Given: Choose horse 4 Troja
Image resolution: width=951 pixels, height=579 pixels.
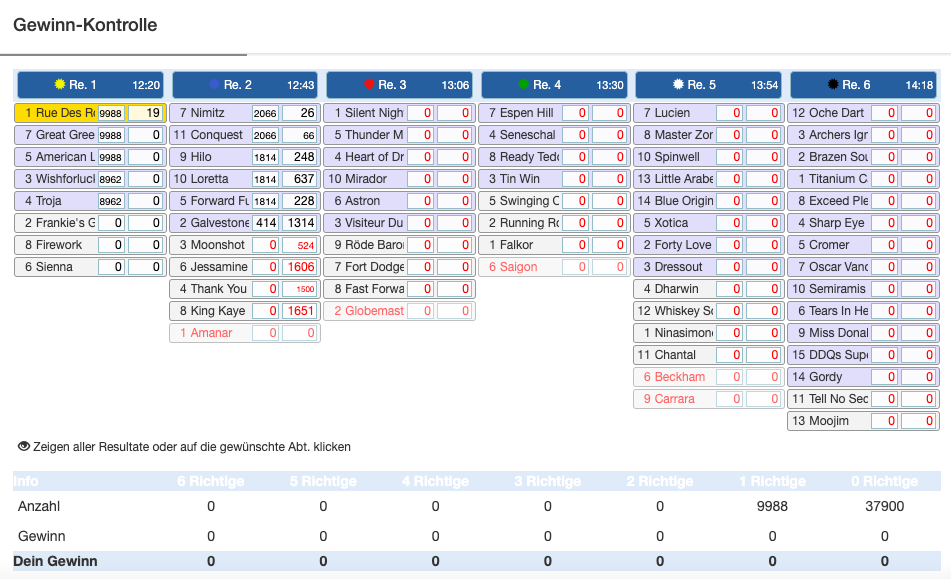Looking at the screenshot, I should coord(90,201).
